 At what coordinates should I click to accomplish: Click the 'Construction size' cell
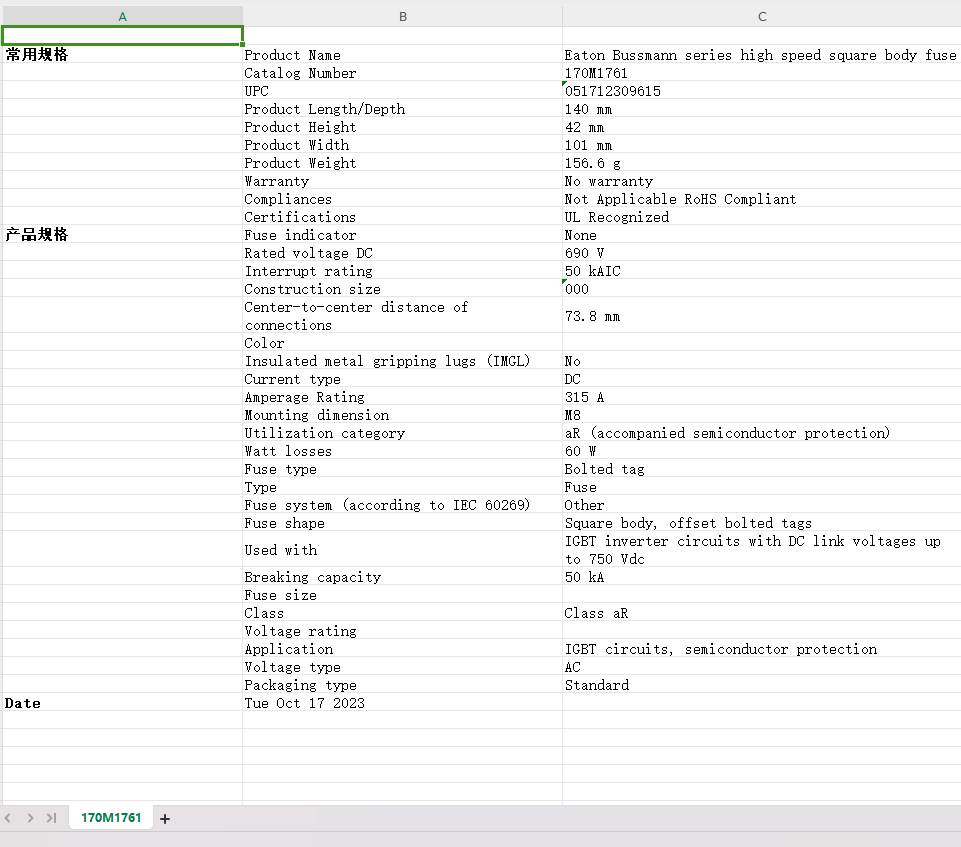403,289
